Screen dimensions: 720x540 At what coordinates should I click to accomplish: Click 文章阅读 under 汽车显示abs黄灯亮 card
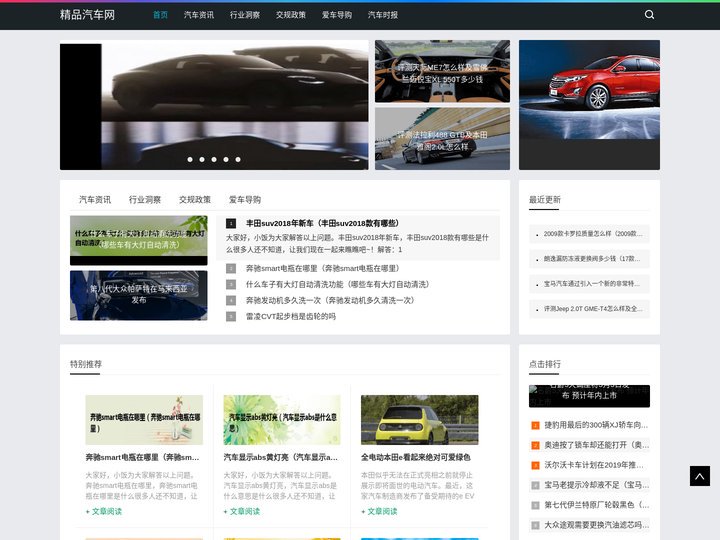click(242, 512)
